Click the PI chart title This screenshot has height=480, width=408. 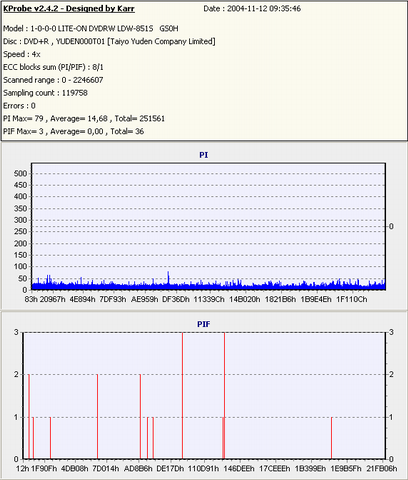click(x=204, y=155)
